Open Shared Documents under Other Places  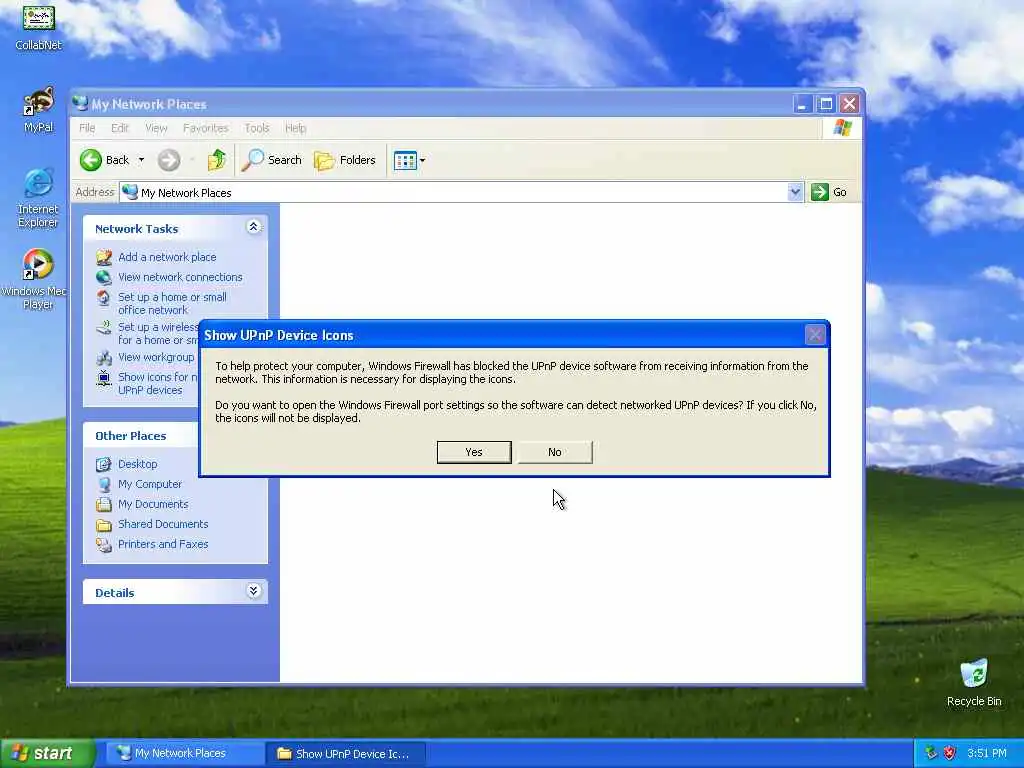[x=163, y=524]
